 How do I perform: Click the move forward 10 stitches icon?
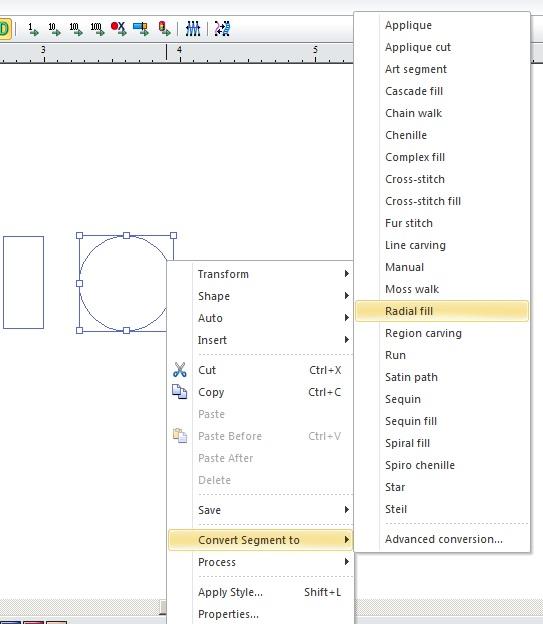(54, 29)
